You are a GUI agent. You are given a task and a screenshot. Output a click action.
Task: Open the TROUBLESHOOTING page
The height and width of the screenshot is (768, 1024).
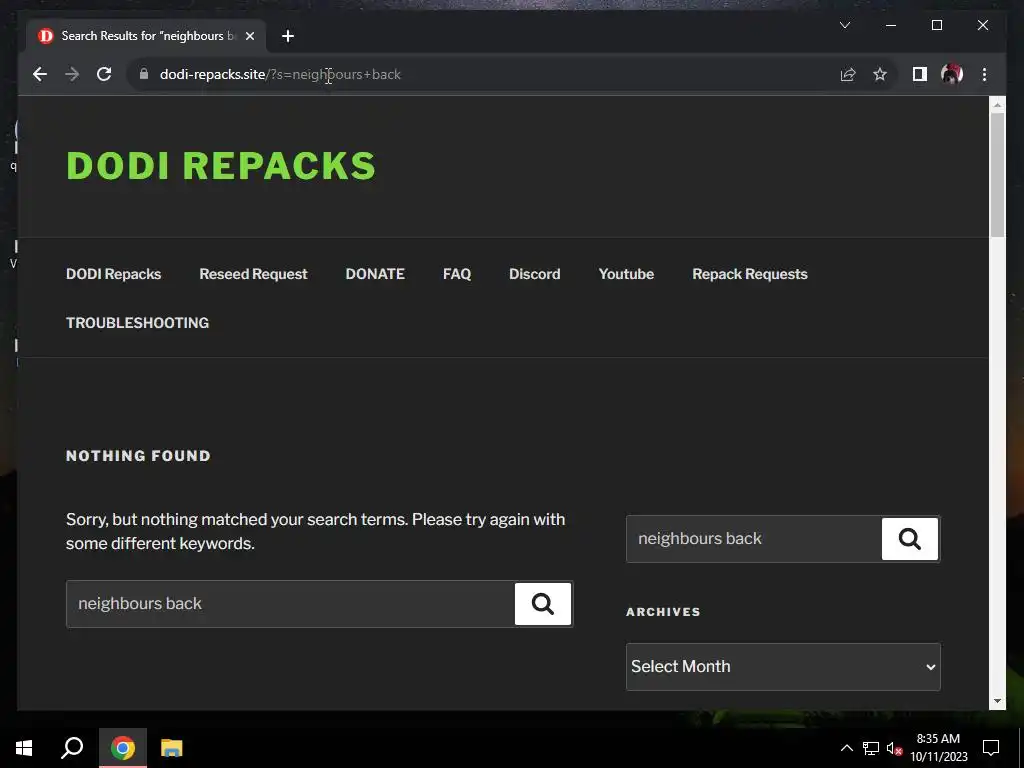[137, 323]
